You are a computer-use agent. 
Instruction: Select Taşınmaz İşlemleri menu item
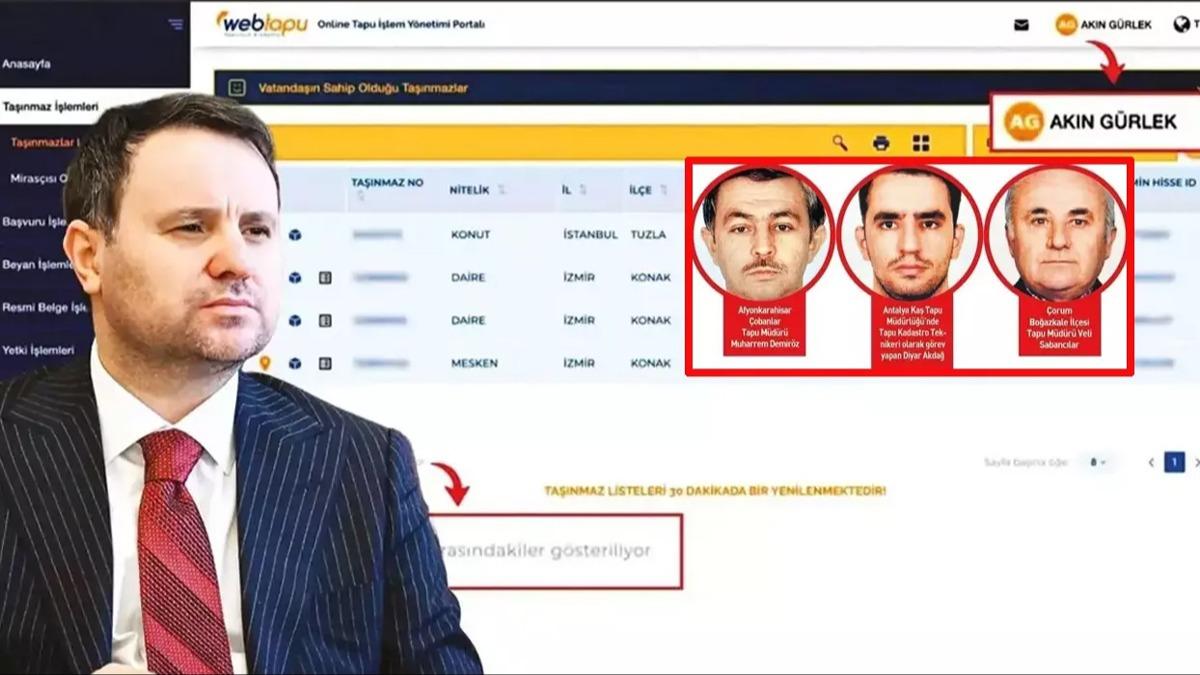[50, 106]
